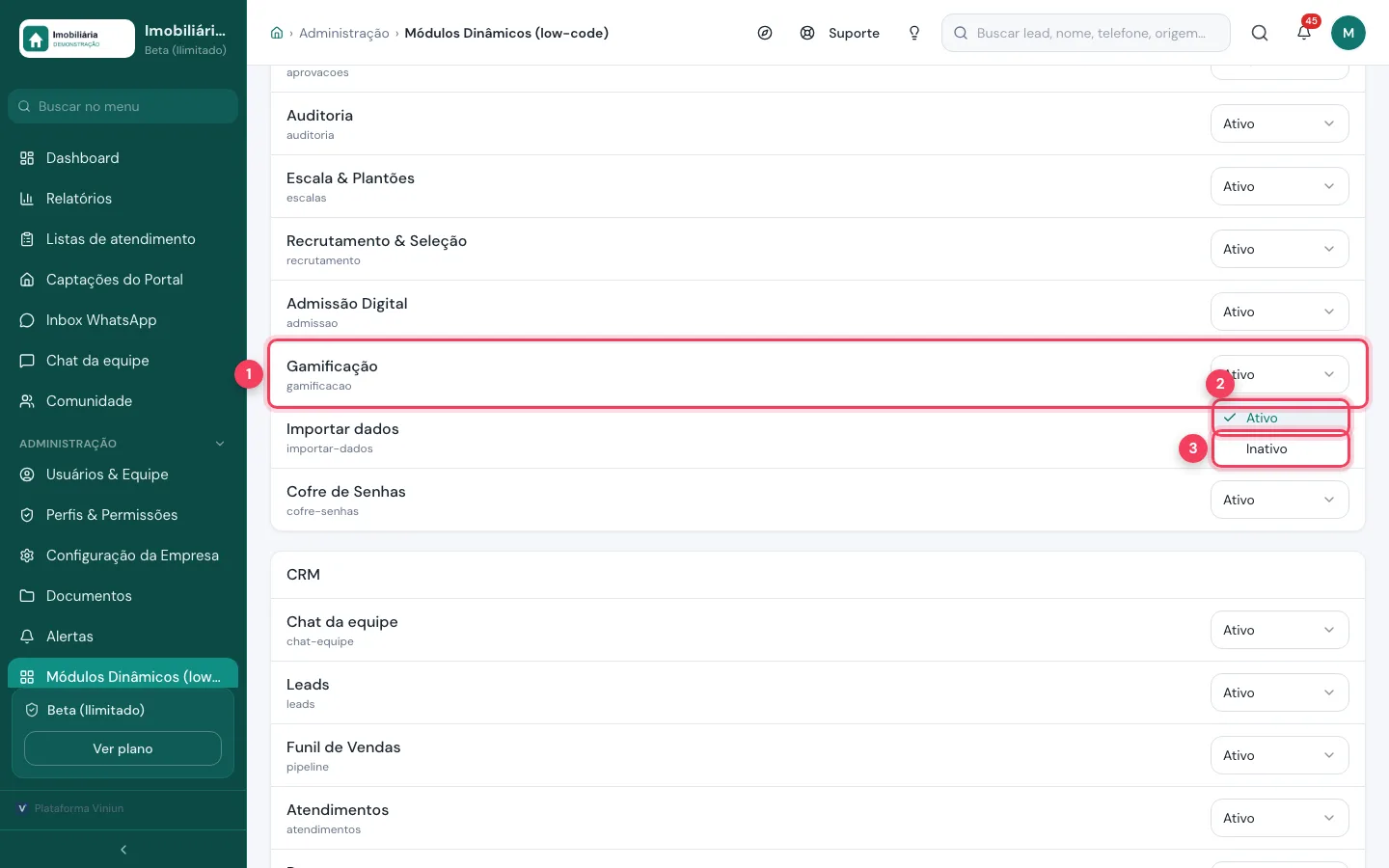Image resolution: width=1389 pixels, height=868 pixels.
Task: Open Inbox WhatsApp in the sidebar
Action: point(123,320)
